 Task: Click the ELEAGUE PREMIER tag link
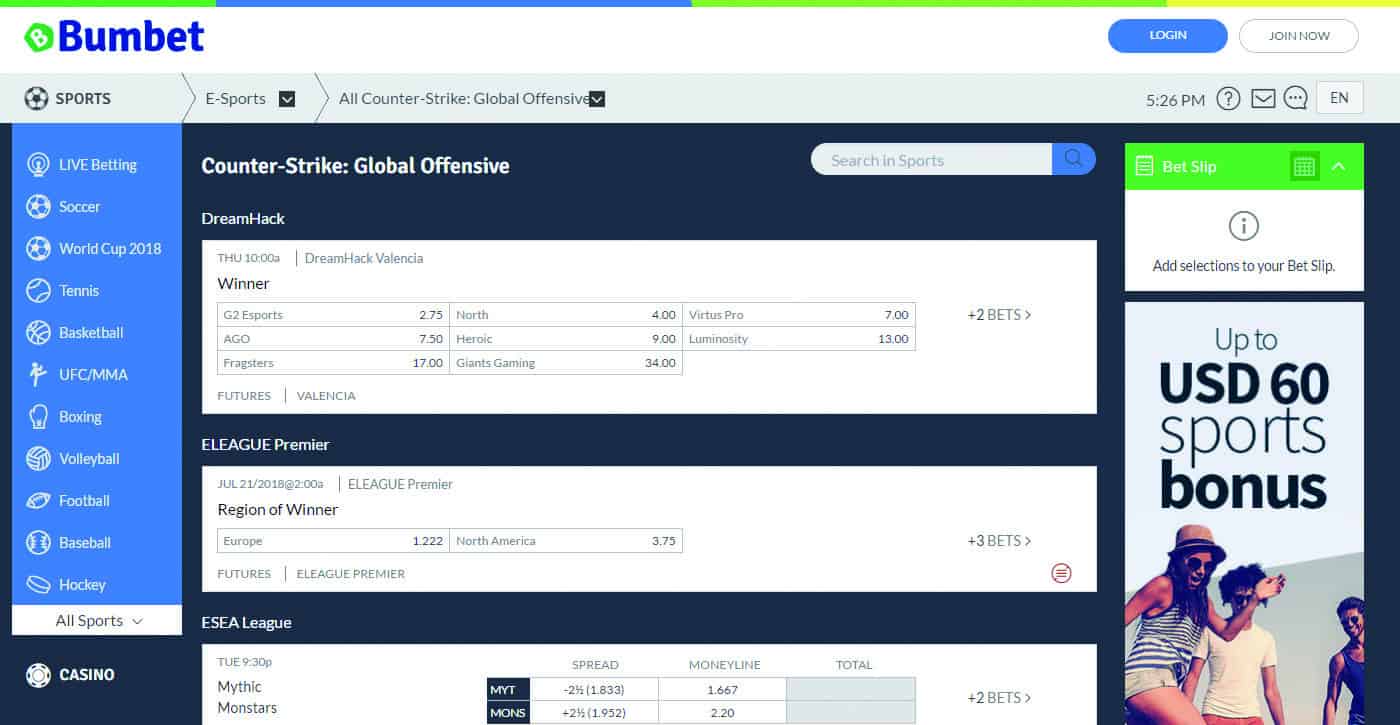[x=351, y=574]
